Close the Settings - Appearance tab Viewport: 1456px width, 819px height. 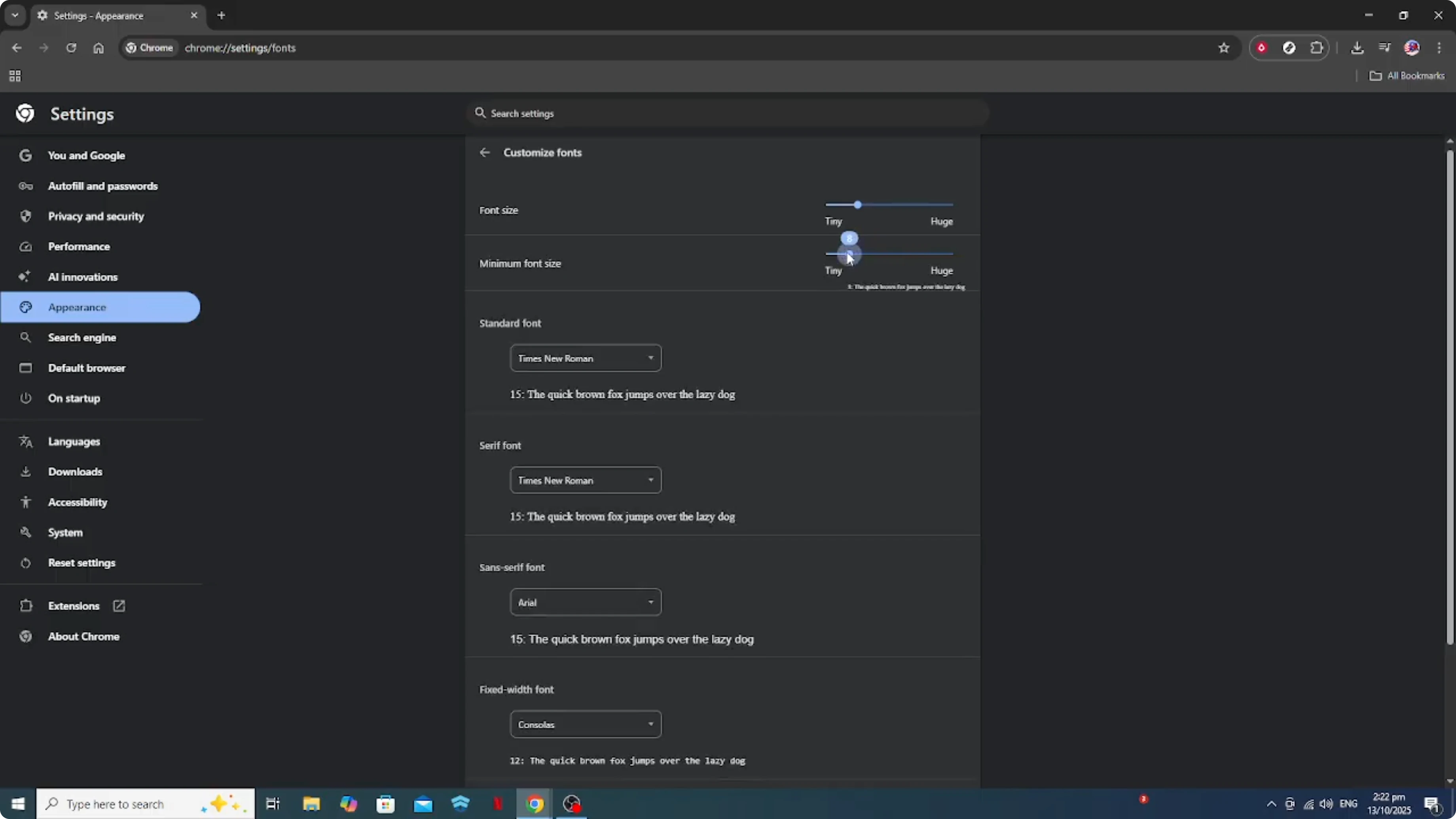tap(194, 15)
